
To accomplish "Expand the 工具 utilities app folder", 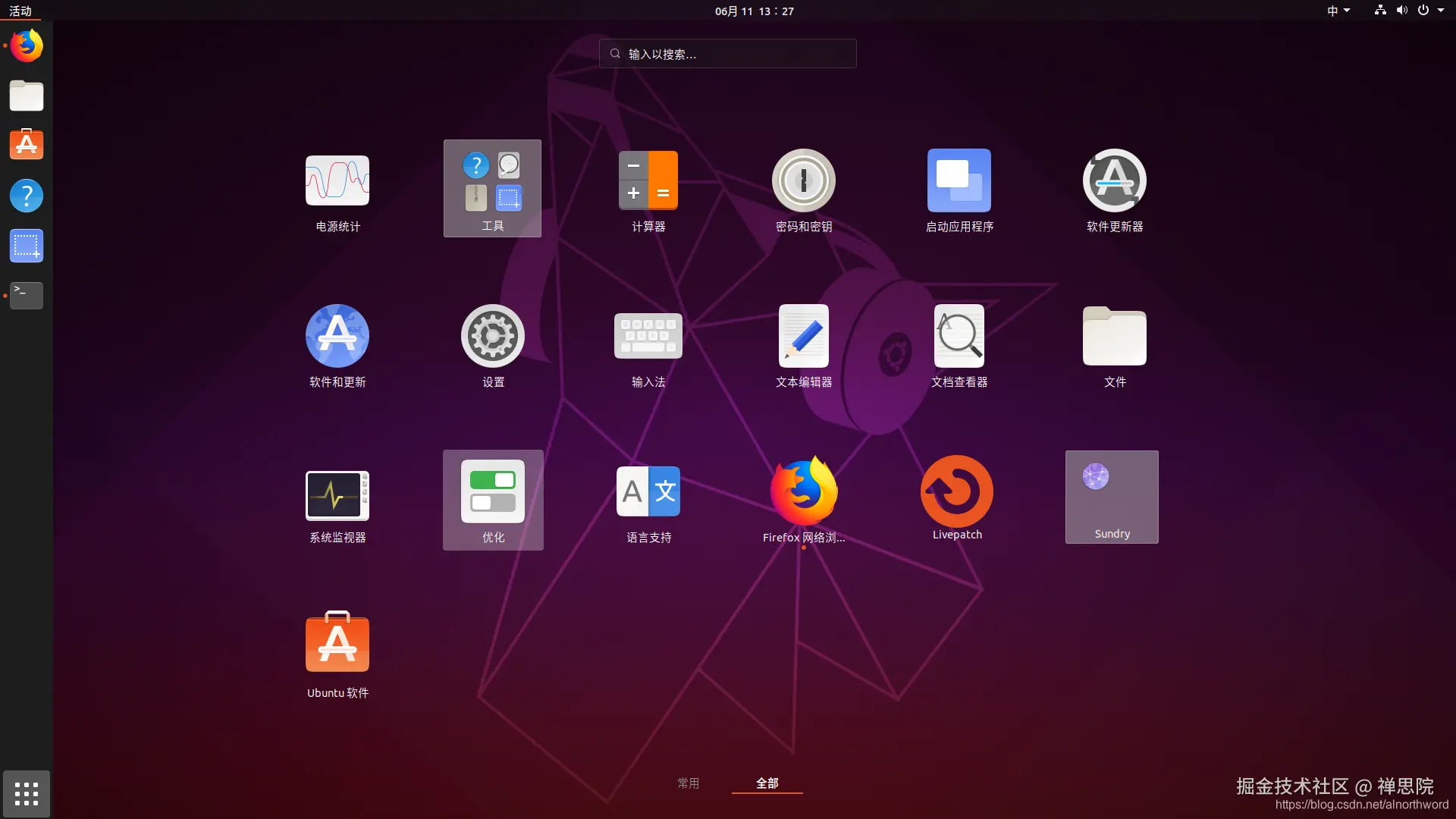I will tap(493, 188).
